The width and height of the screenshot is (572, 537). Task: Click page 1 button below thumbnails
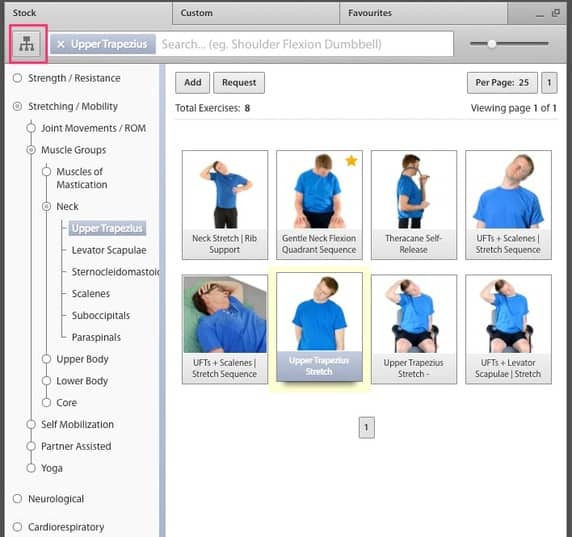click(x=367, y=427)
